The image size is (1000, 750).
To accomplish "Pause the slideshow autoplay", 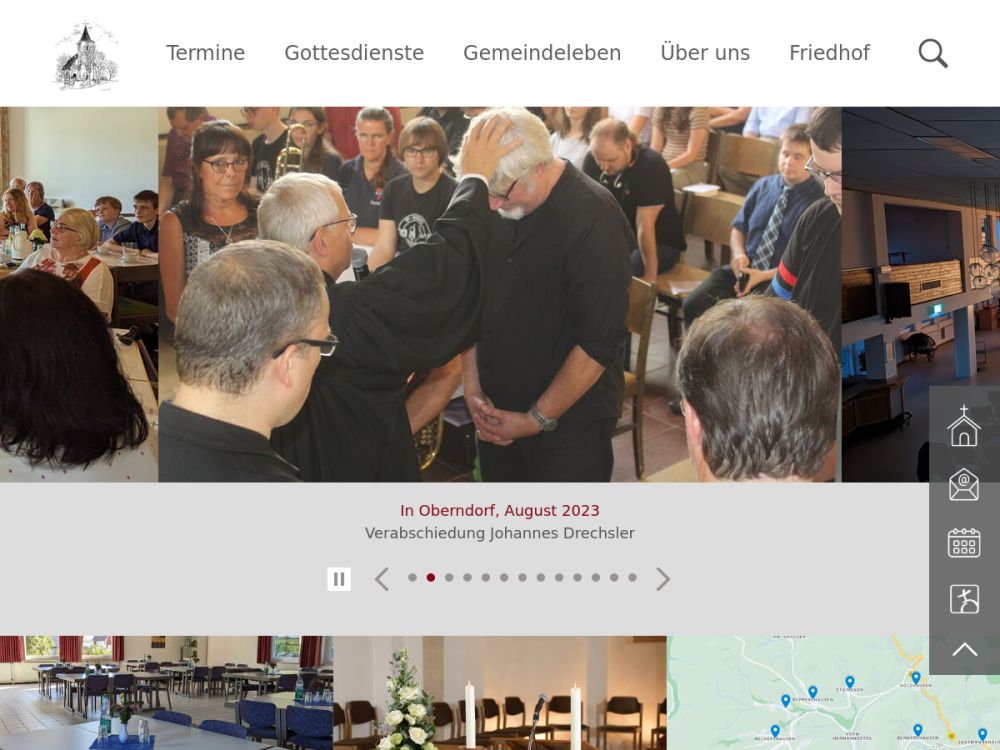I will 339,579.
